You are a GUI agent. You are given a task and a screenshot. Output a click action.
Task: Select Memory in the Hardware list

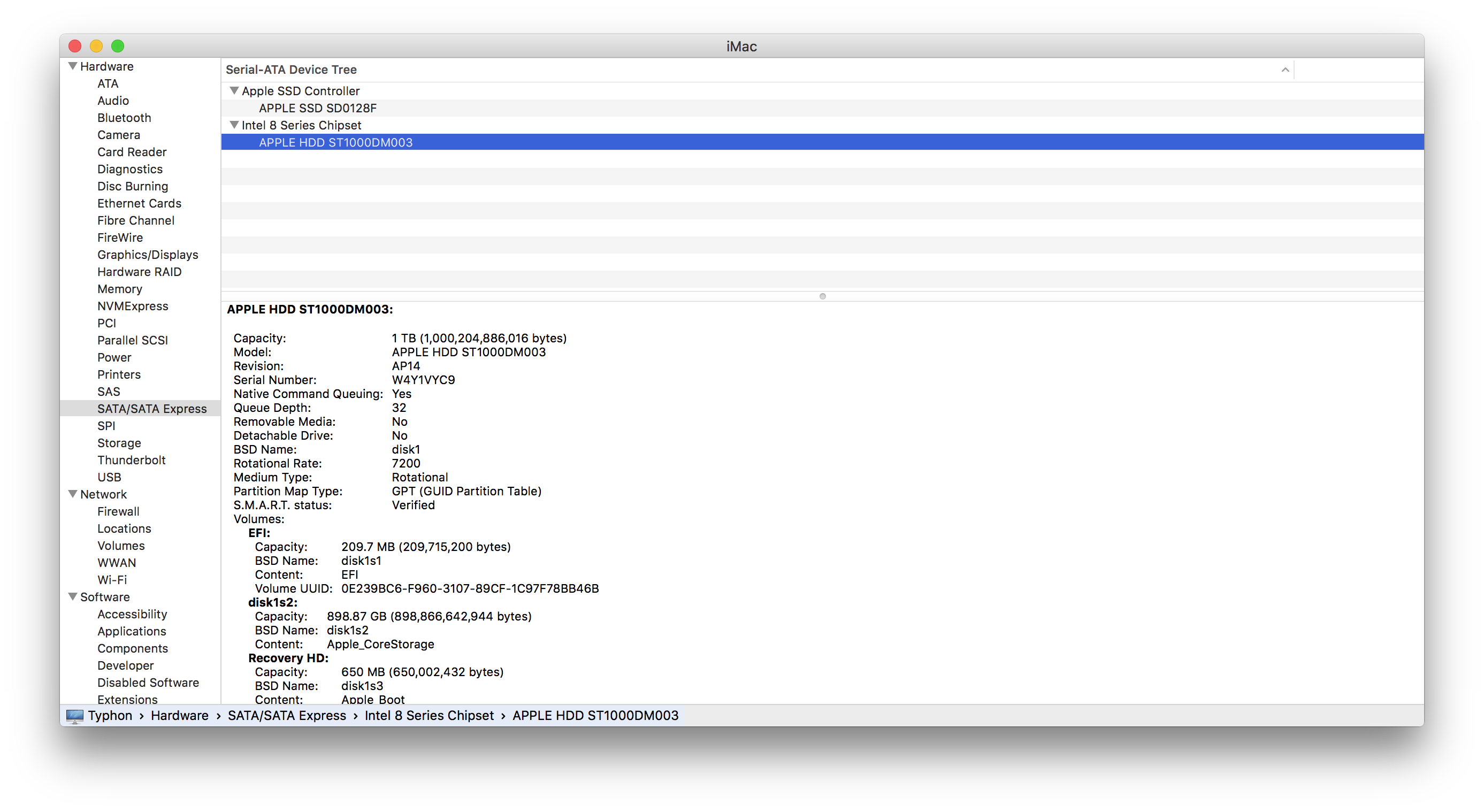(x=120, y=289)
